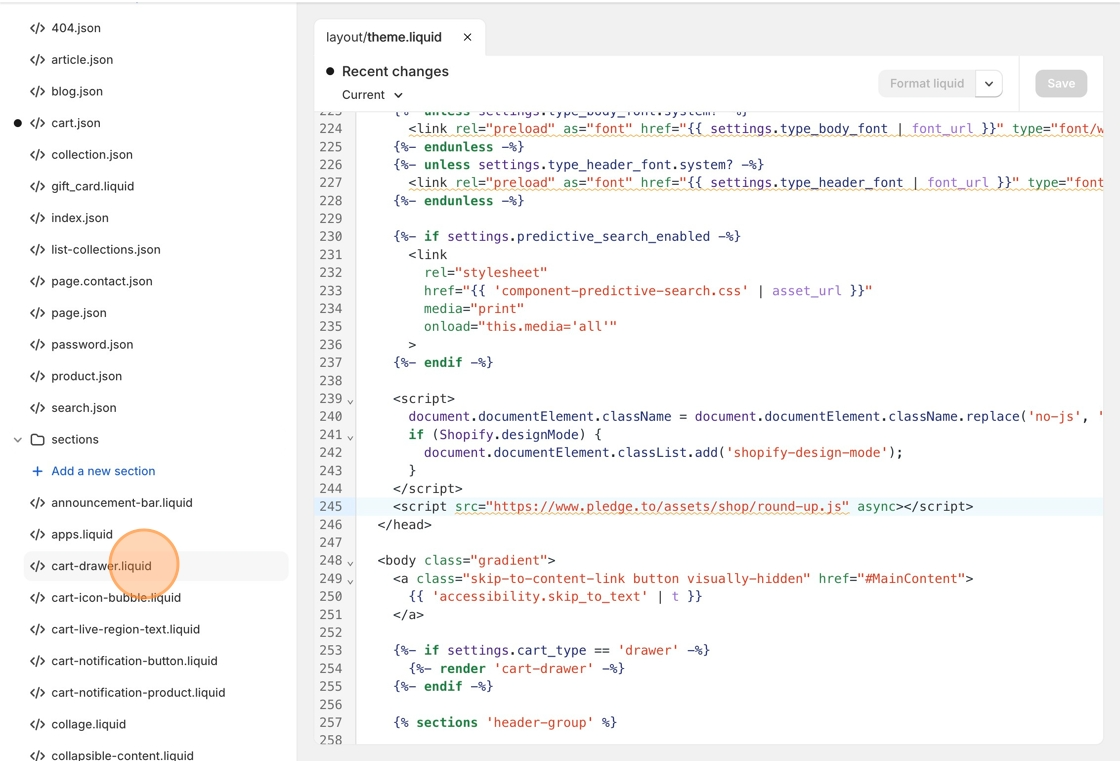Place cursor on 'header-group' sections line
Screen dimensions: 1120x761
504,722
